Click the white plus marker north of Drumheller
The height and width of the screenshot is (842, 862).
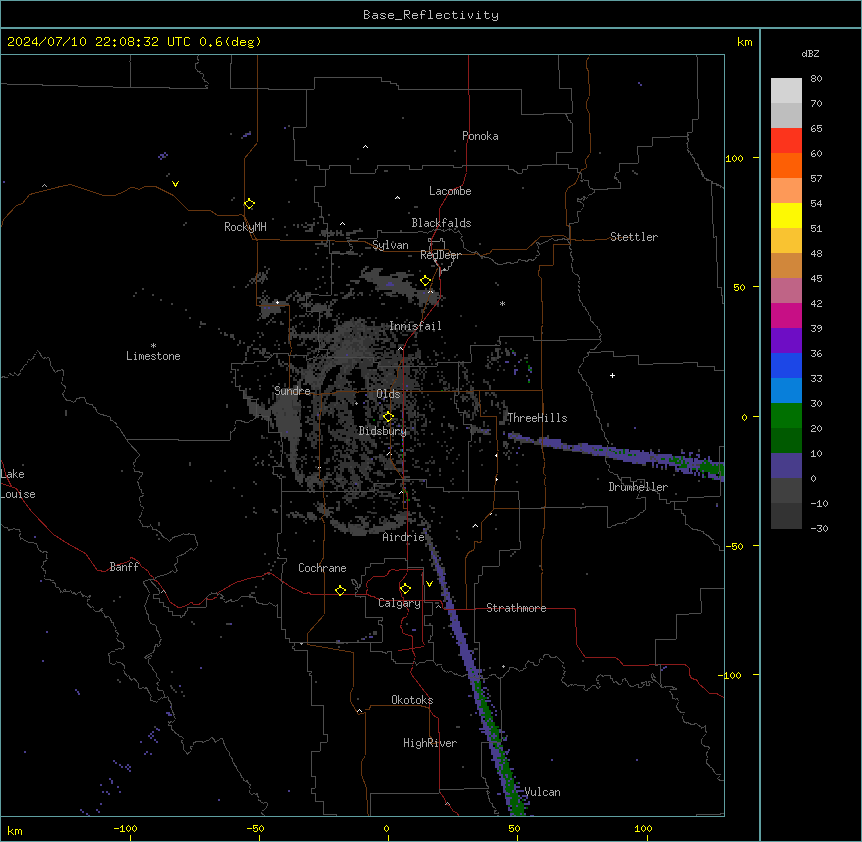pos(612,375)
